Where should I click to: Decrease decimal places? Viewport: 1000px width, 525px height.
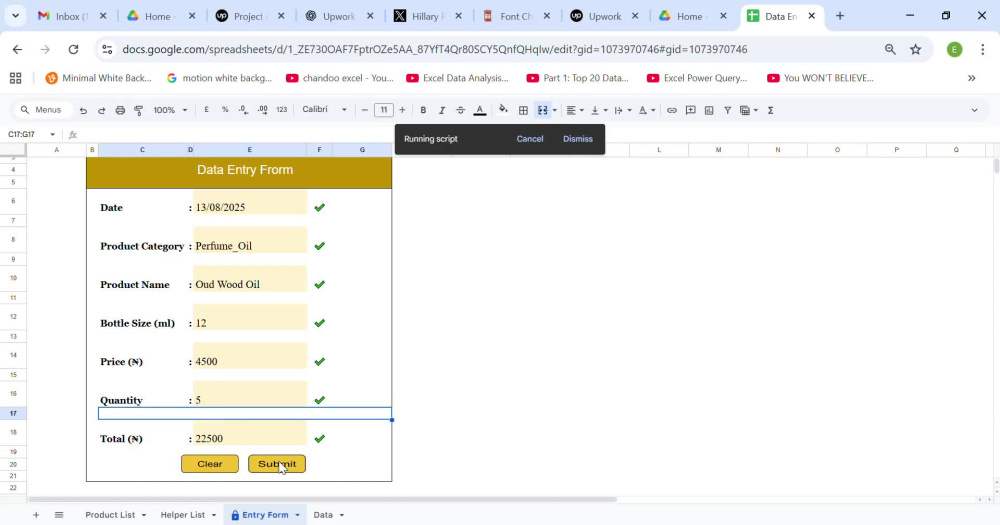[244, 110]
